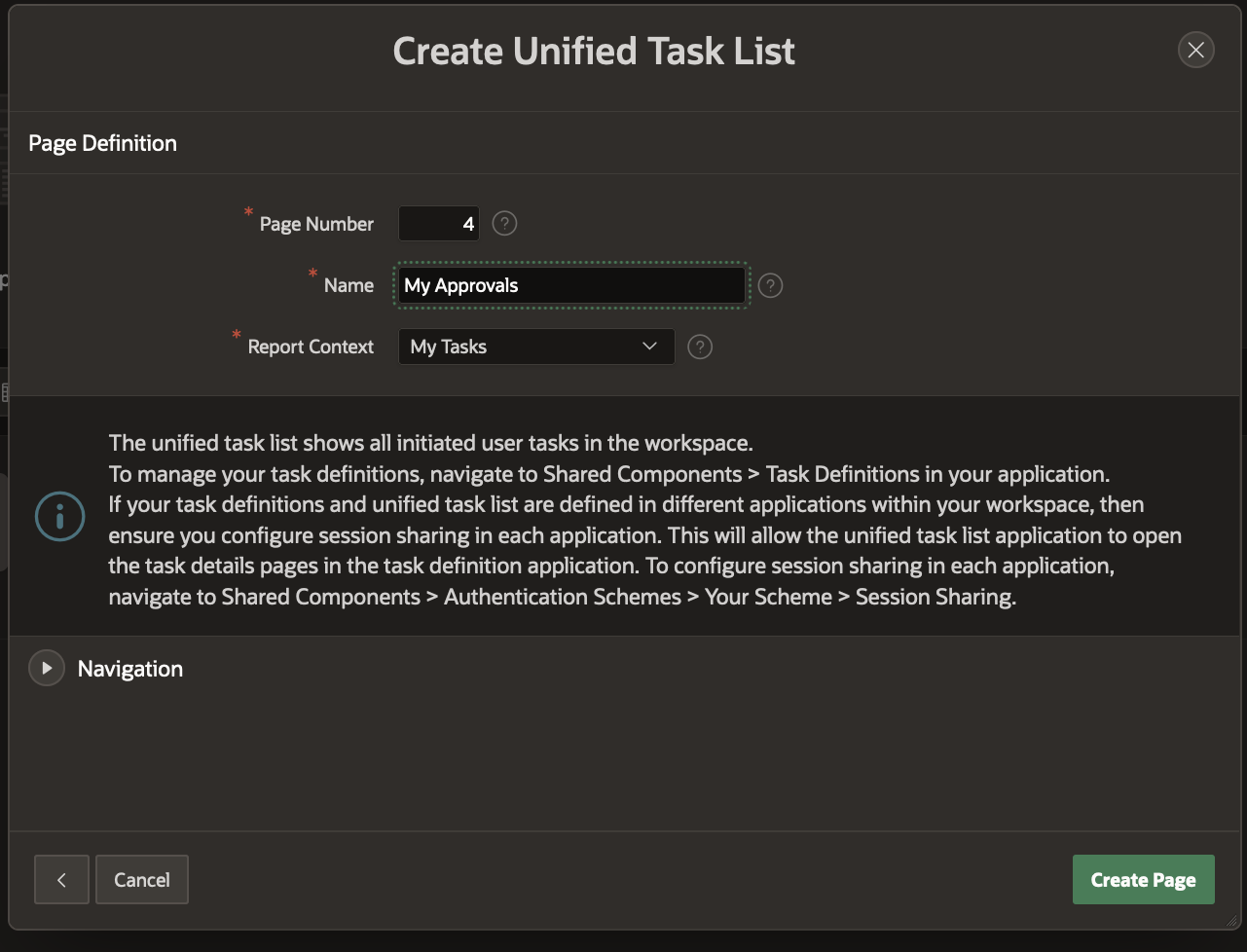Click the circular information icon
The height and width of the screenshot is (952, 1247).
click(59, 517)
